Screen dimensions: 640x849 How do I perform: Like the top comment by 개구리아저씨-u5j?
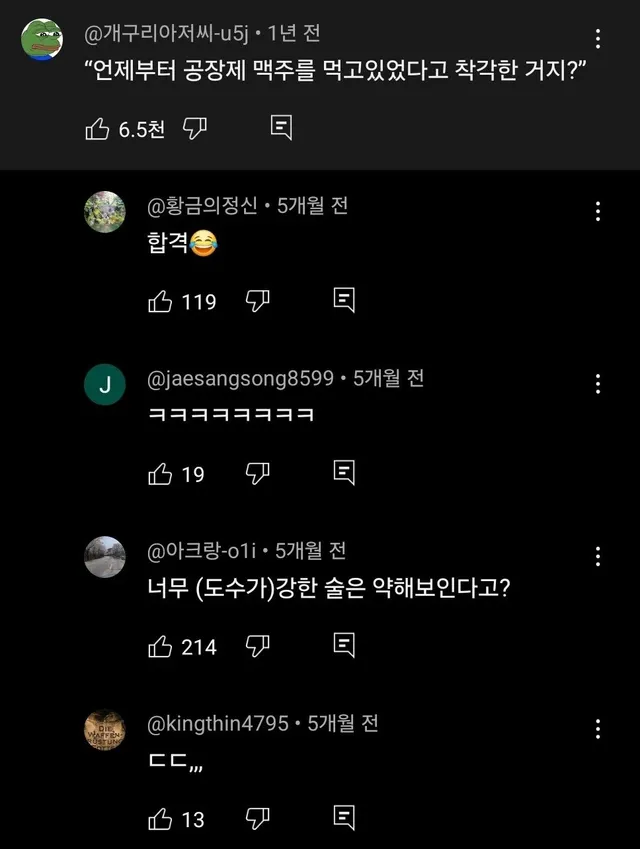coord(98,128)
